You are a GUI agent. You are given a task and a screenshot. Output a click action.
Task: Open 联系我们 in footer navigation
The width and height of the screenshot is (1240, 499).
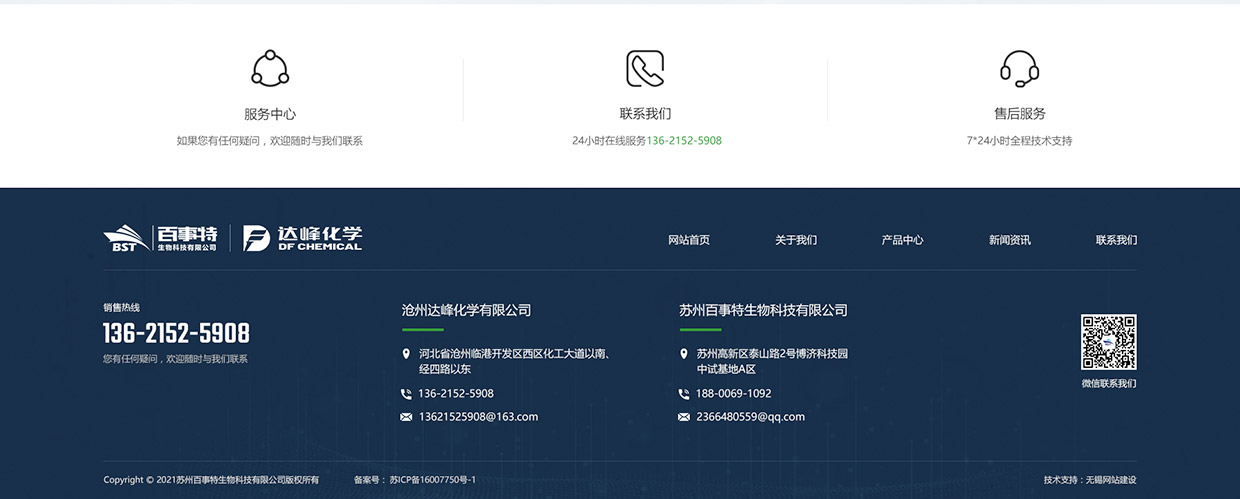point(1116,240)
